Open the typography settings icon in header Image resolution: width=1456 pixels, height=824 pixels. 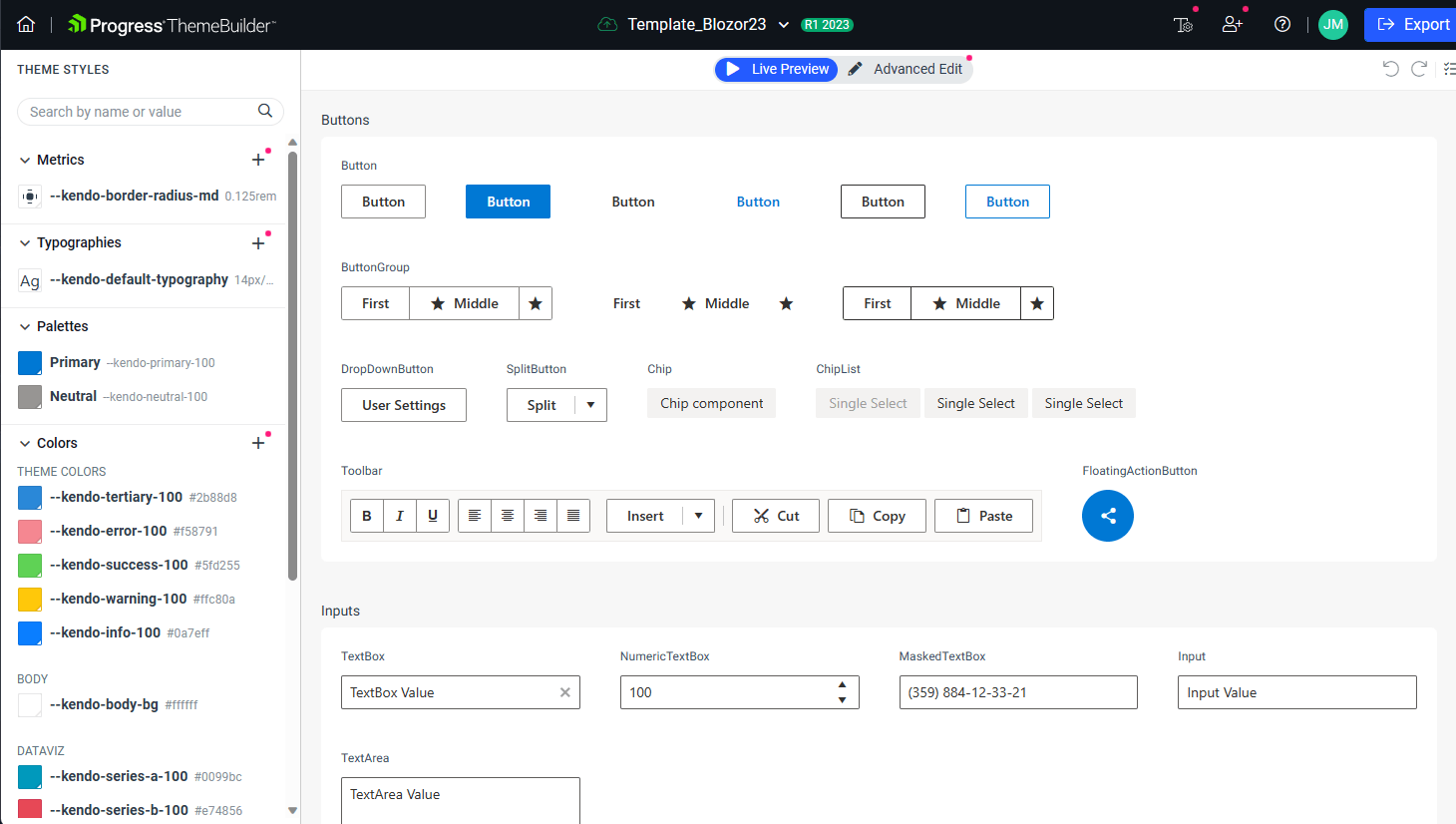(x=1183, y=24)
